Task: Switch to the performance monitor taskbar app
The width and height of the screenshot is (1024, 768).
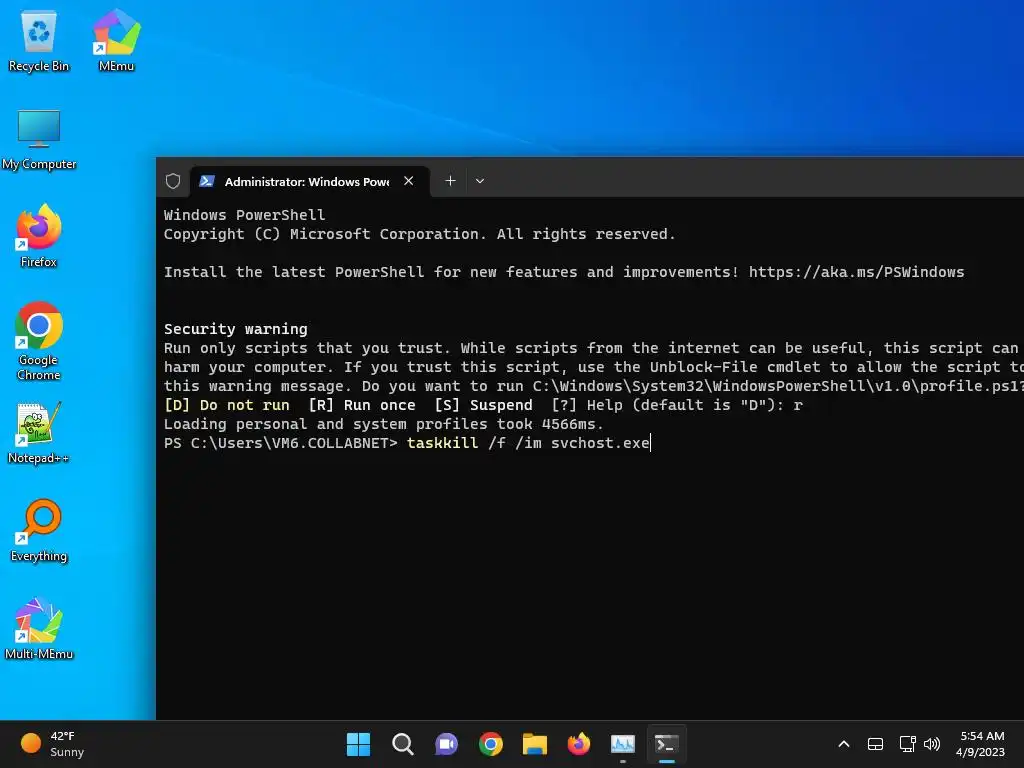Action: [622, 744]
